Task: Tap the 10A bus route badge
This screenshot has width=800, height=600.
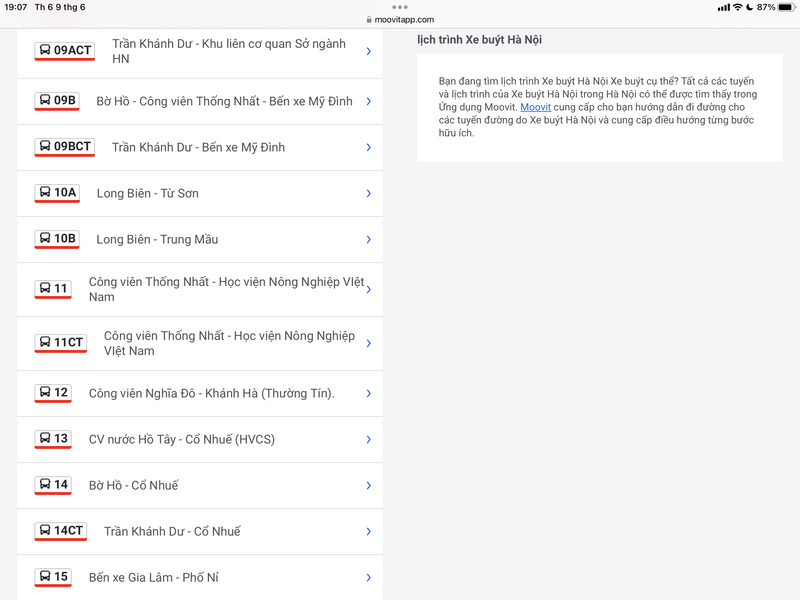Action: pyautogui.click(x=57, y=192)
